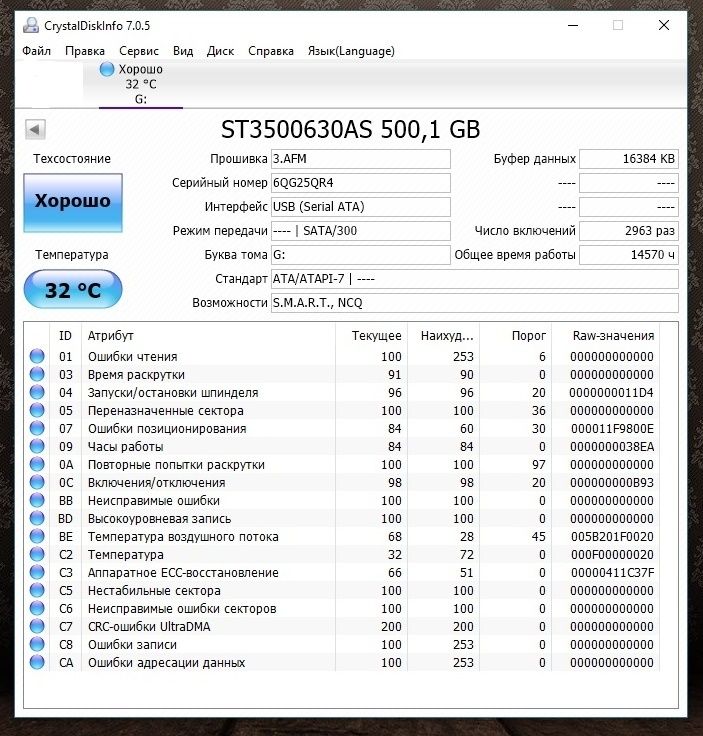
Task: Click raw value 000000000B93
Action: pyautogui.click(x=611, y=483)
